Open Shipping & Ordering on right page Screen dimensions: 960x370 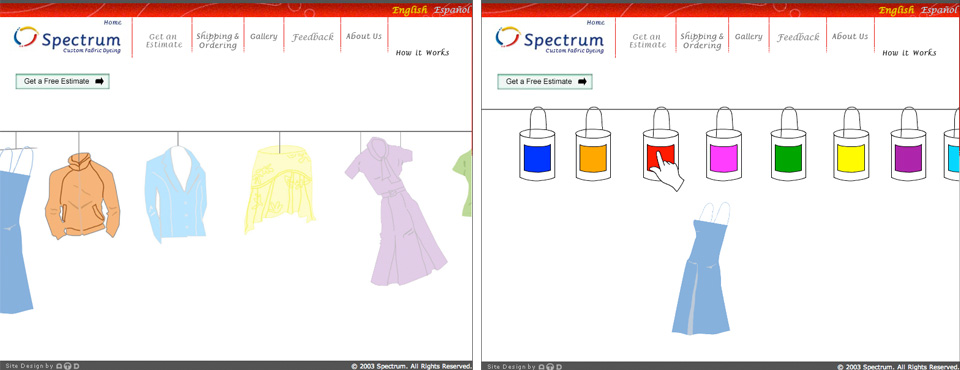702,41
